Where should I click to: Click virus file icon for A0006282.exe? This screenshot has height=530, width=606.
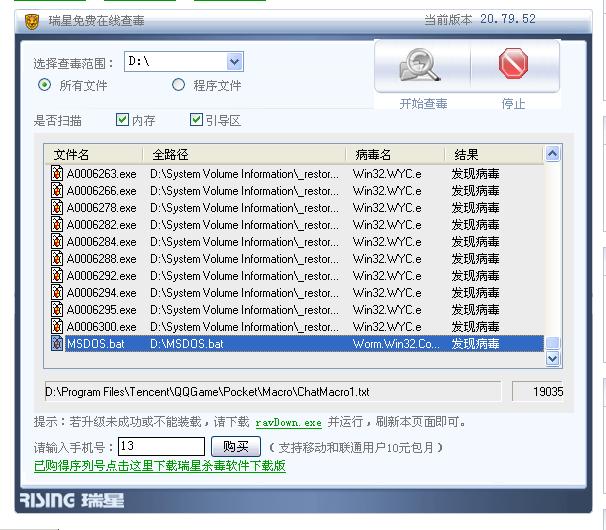click(57, 224)
